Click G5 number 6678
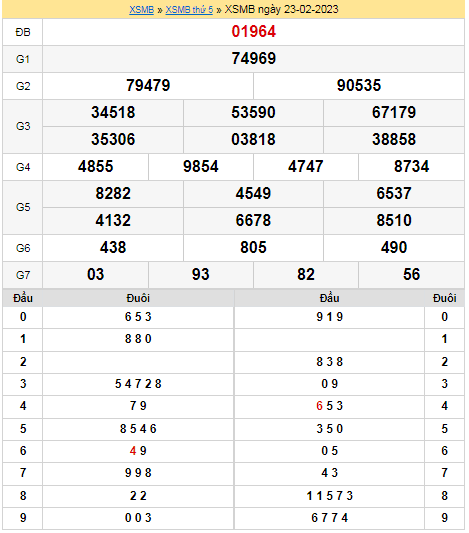Screen dimensions: 469x533 point(253,220)
